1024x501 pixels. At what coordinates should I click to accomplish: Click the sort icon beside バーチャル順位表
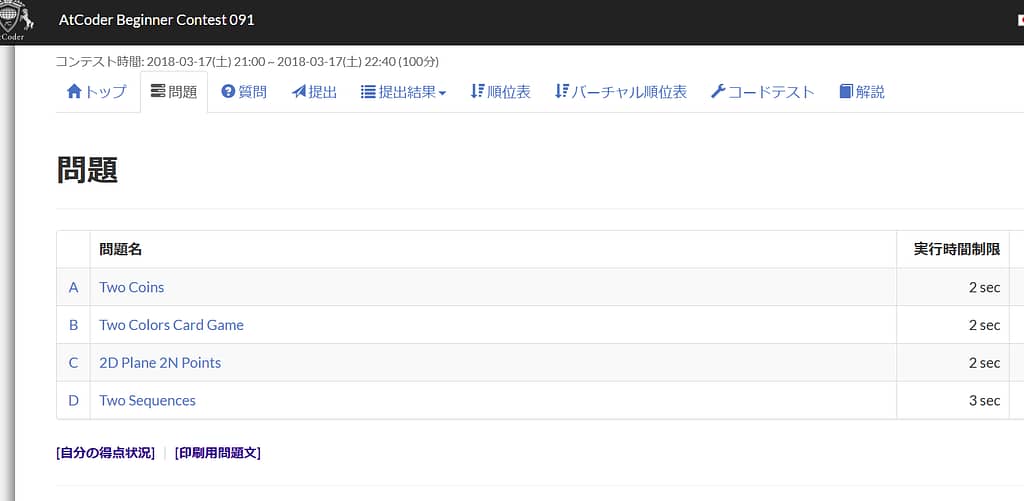[562, 91]
